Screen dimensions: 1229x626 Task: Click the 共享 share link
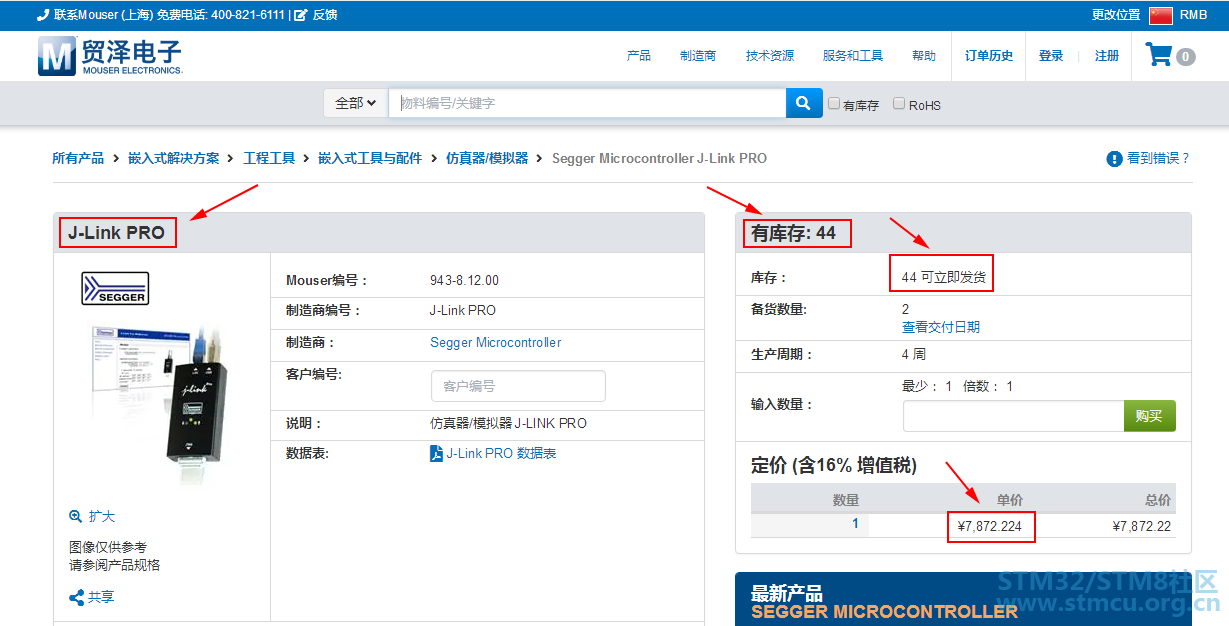tap(101, 597)
